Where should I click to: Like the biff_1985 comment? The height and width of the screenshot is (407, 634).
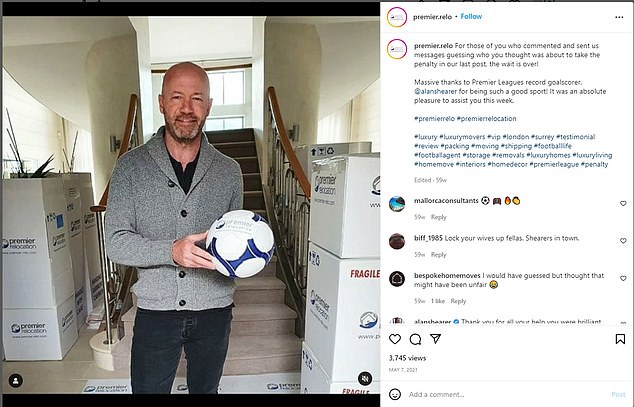[623, 241]
